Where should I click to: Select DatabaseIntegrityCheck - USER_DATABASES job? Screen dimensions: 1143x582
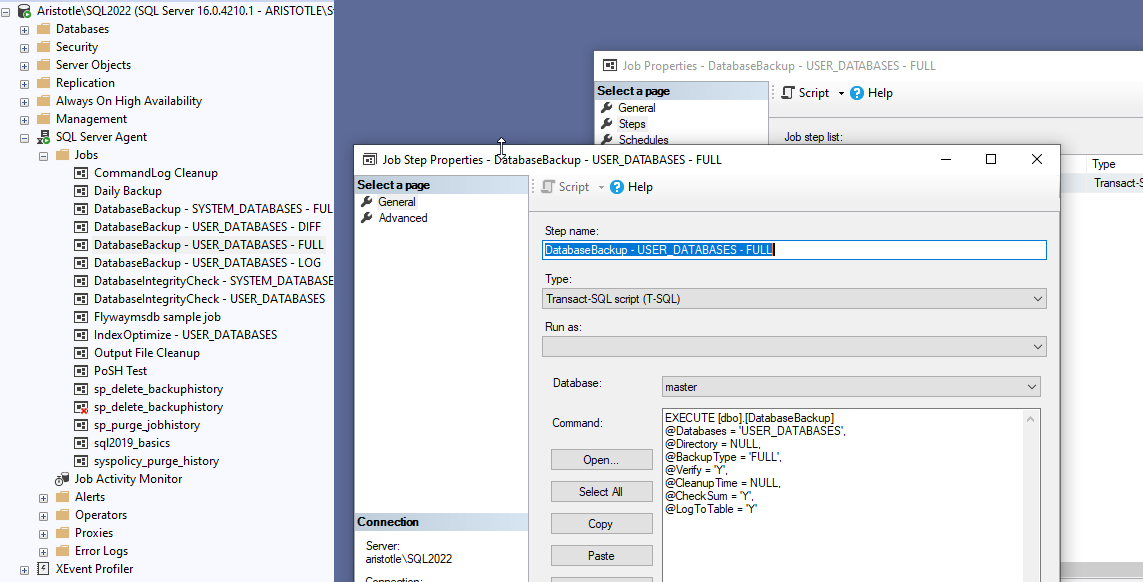209,299
